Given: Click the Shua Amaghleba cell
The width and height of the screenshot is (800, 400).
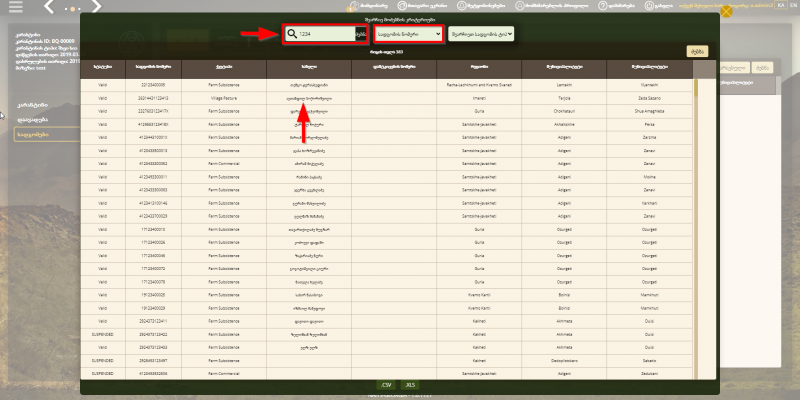Looking at the screenshot, I should click(x=649, y=111).
